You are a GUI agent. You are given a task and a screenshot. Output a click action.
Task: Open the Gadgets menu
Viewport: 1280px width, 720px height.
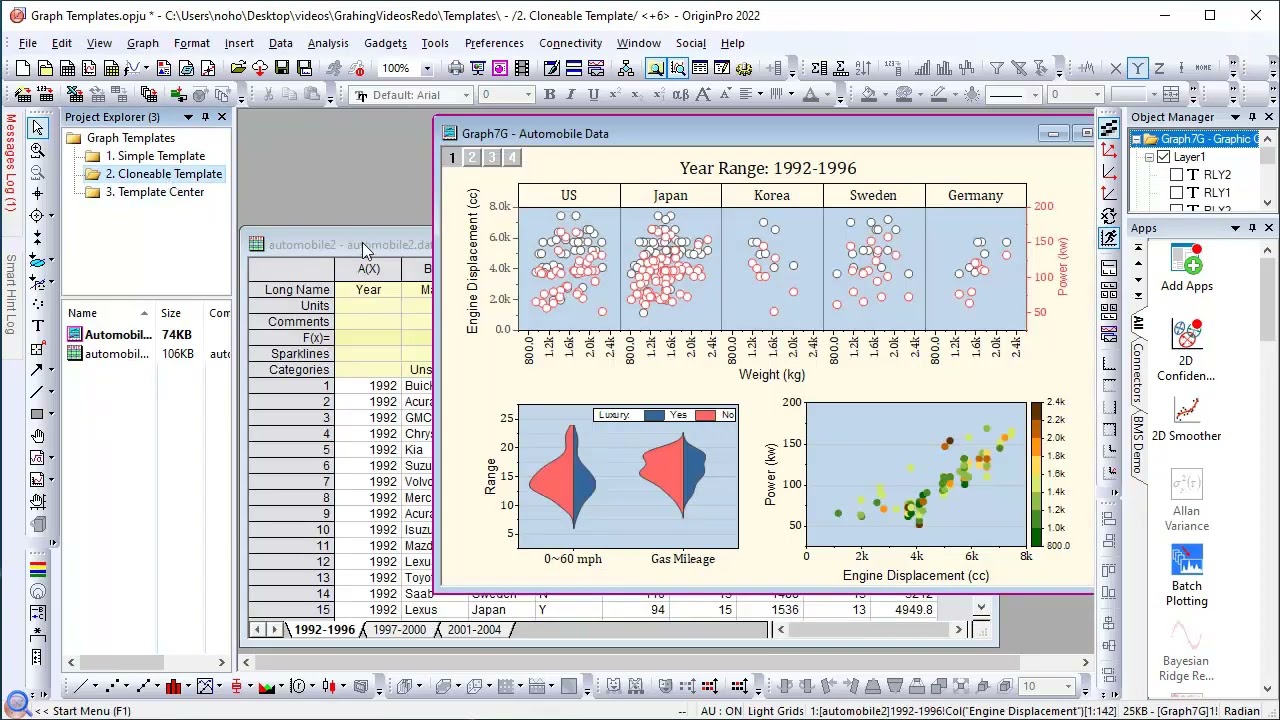385,43
